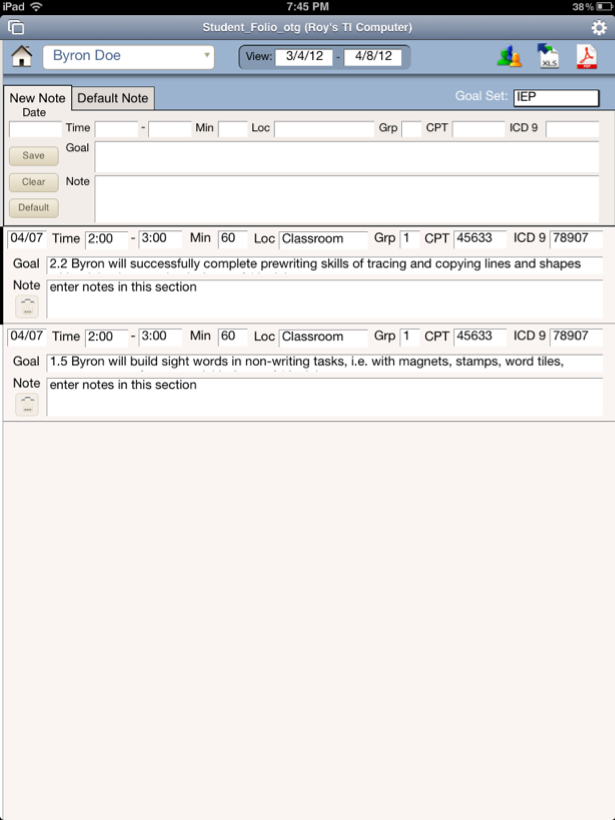Select the view end date 4/8/12

pos(372,57)
